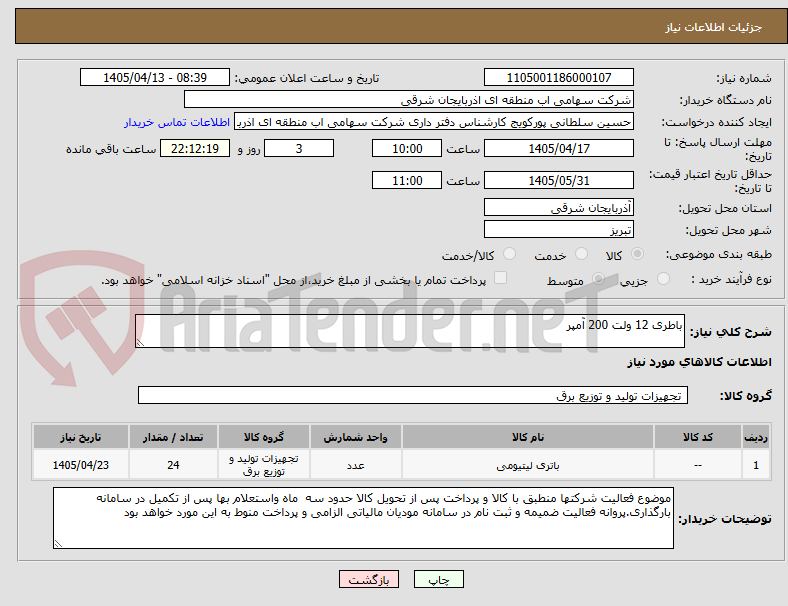Open the اطلاعات تماس خریدار link
This screenshot has height=606, width=788.
click(x=177, y=122)
